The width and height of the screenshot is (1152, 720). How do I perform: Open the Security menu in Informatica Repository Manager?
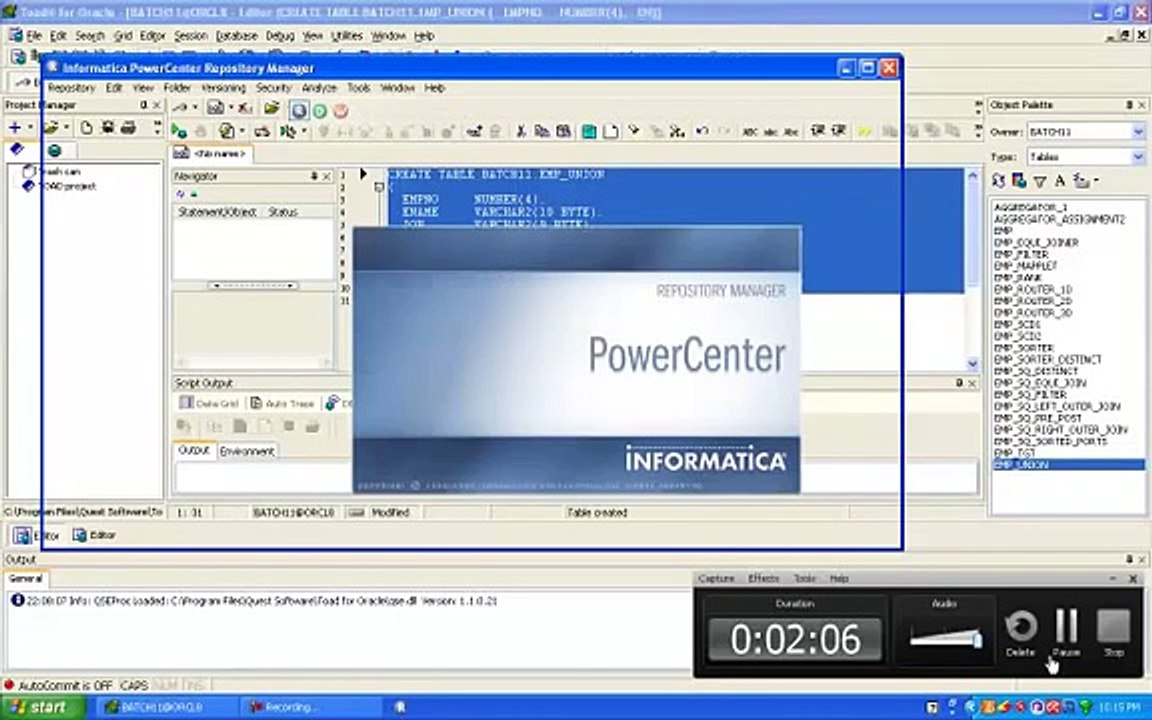(x=273, y=88)
